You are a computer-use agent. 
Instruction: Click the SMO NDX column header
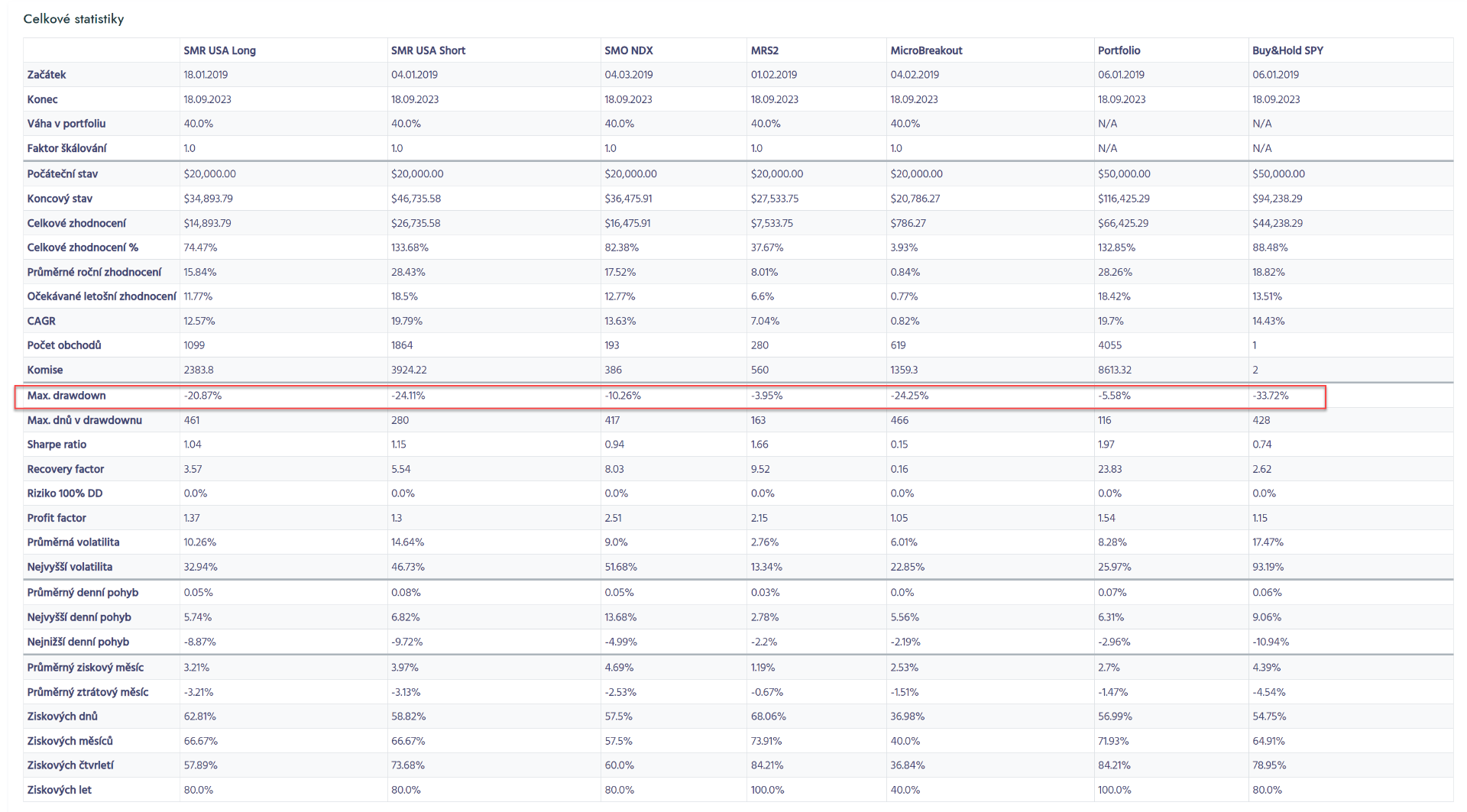(628, 50)
